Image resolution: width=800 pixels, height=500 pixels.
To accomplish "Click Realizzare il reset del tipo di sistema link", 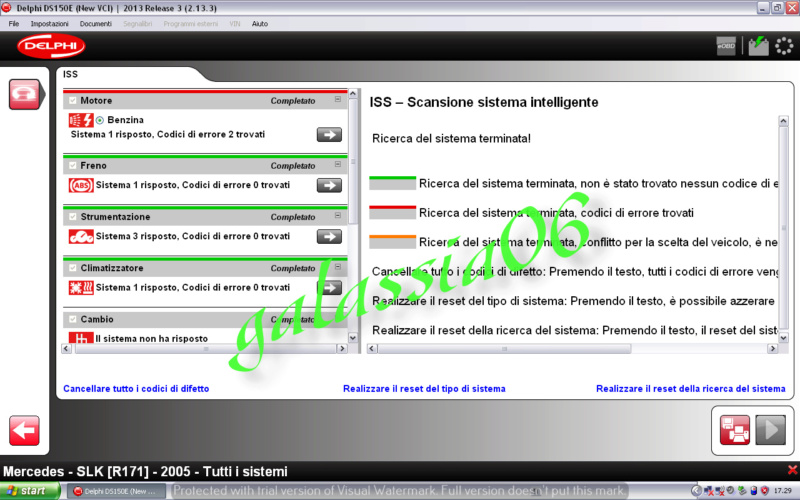I will pos(424,389).
